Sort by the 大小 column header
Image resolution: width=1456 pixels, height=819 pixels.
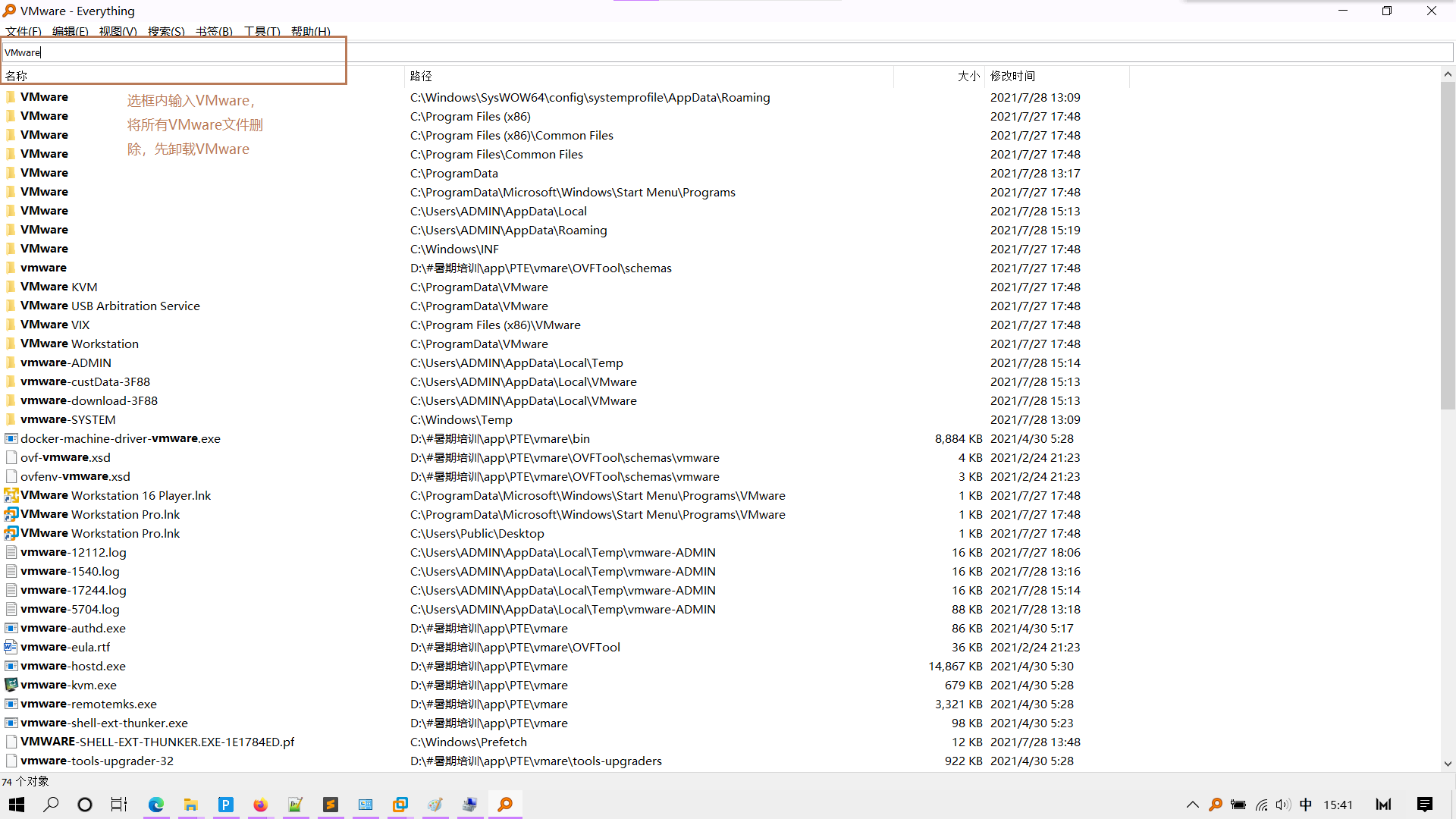pyautogui.click(x=968, y=76)
